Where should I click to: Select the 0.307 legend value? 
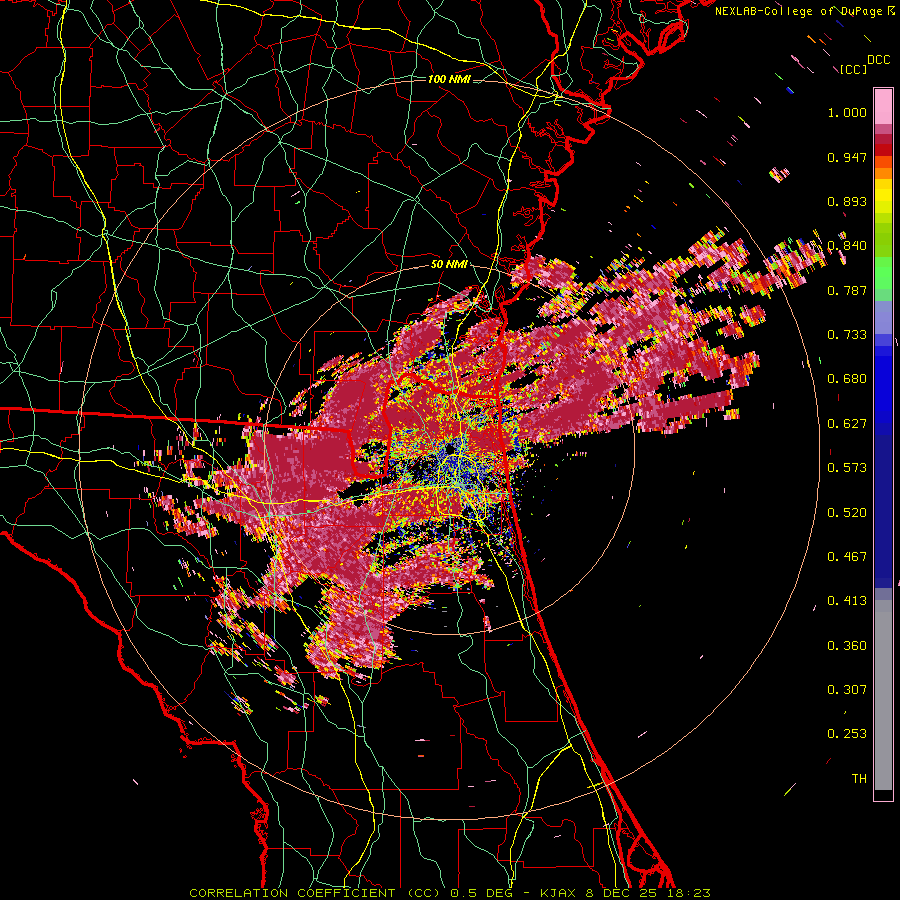click(847, 690)
